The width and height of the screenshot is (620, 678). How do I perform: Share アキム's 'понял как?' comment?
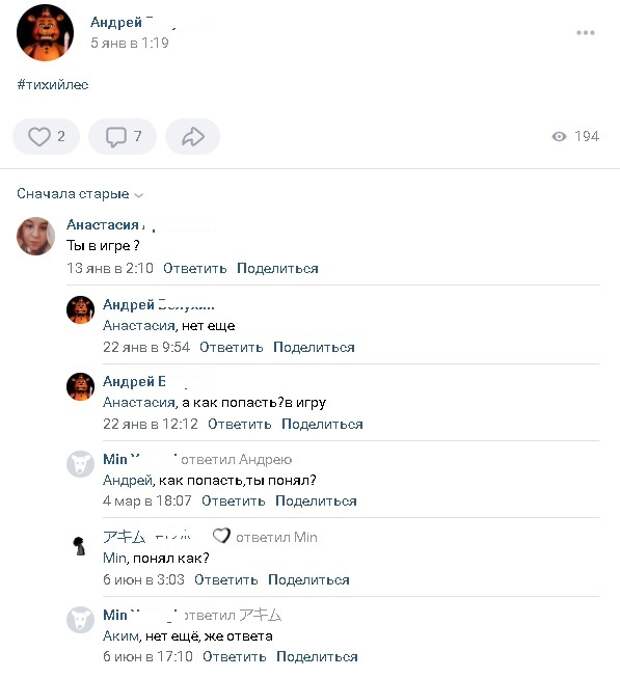[x=309, y=579]
